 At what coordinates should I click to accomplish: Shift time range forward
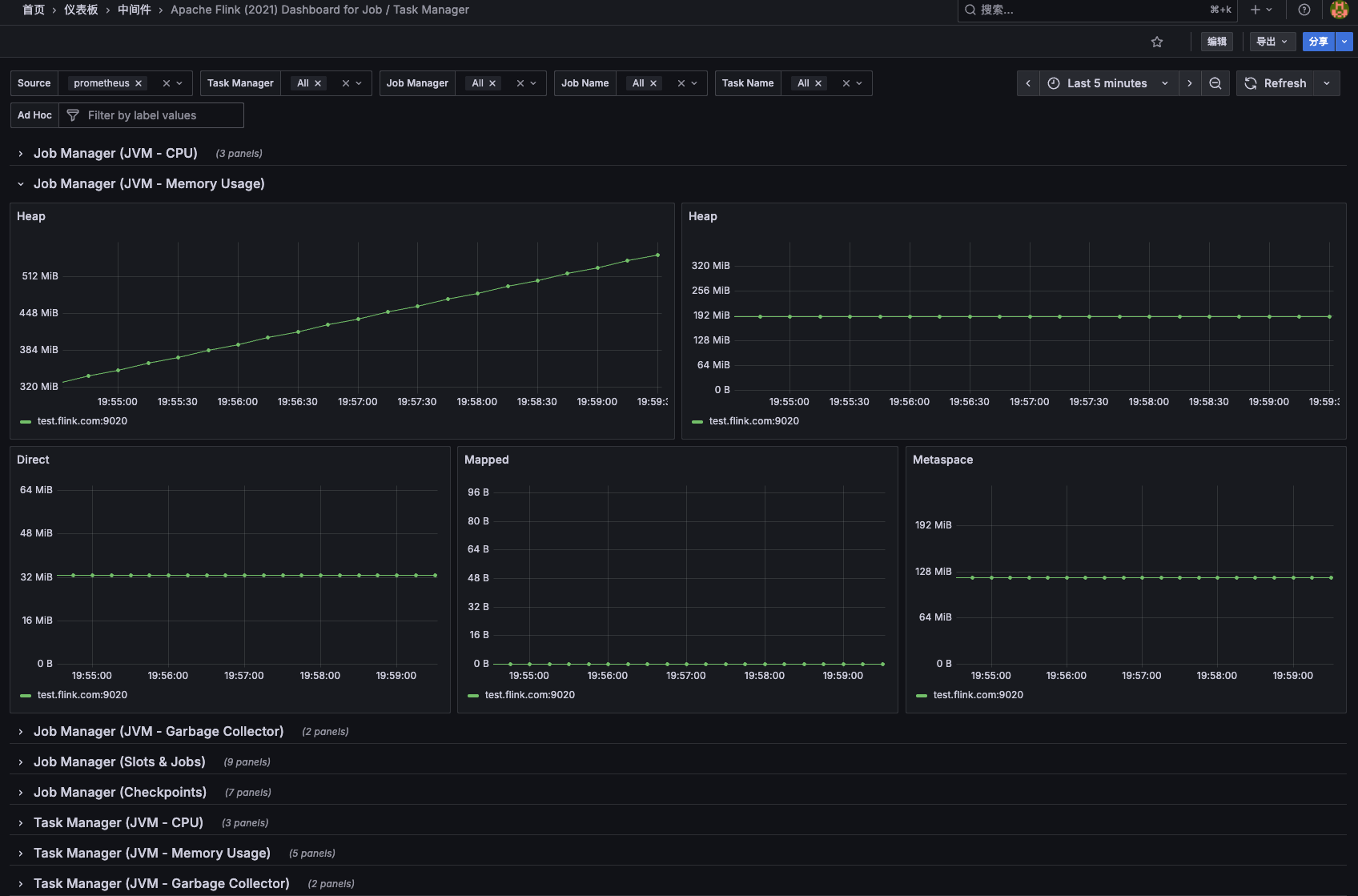1190,83
